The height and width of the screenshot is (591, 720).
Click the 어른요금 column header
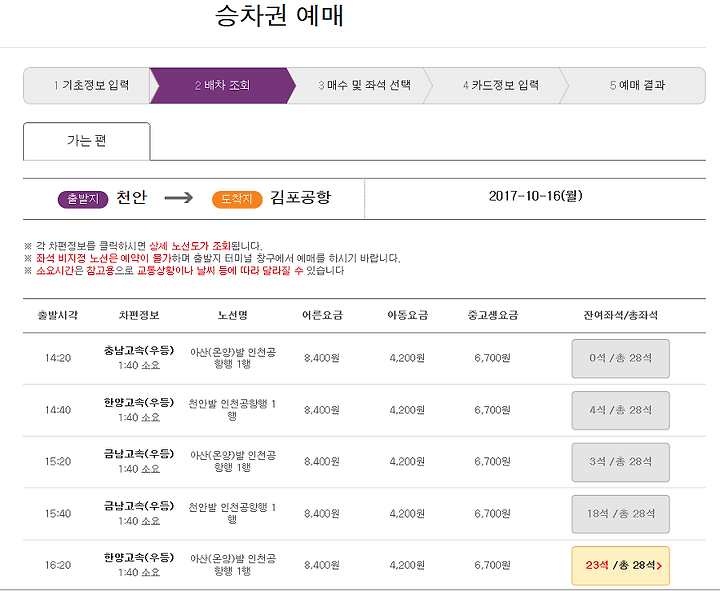pyautogui.click(x=322, y=315)
